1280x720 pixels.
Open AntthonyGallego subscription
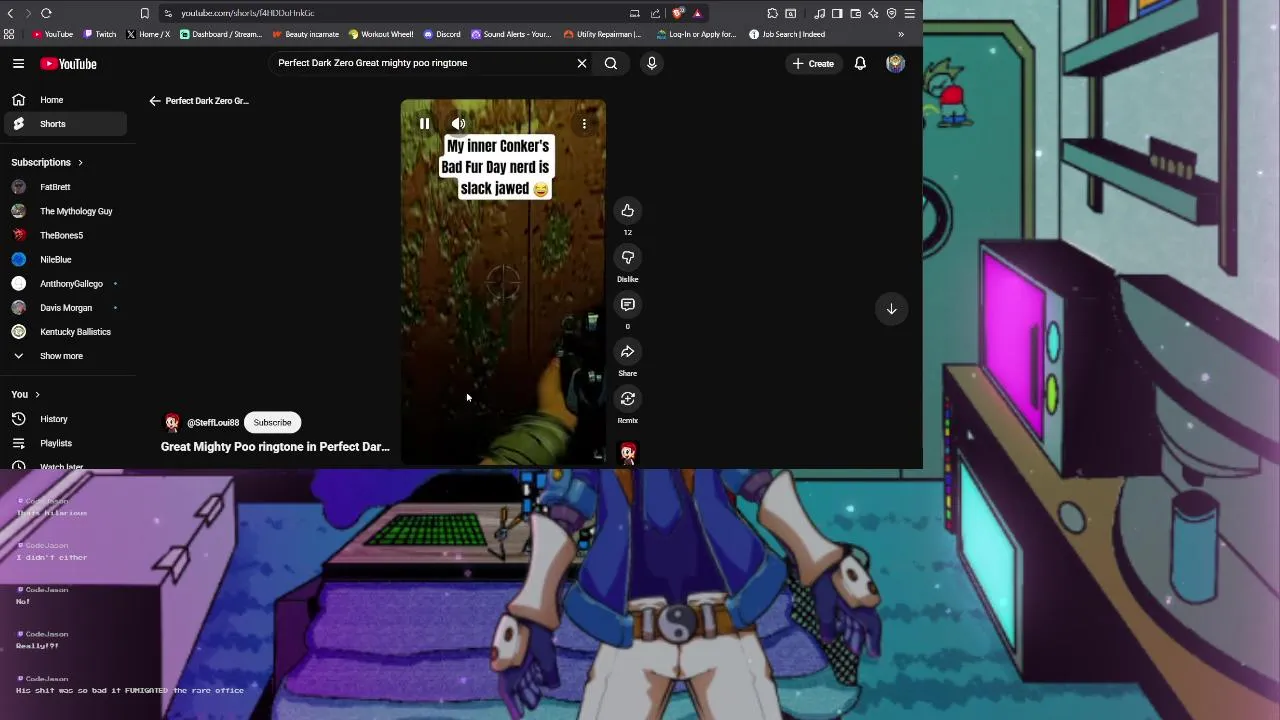click(x=65, y=284)
